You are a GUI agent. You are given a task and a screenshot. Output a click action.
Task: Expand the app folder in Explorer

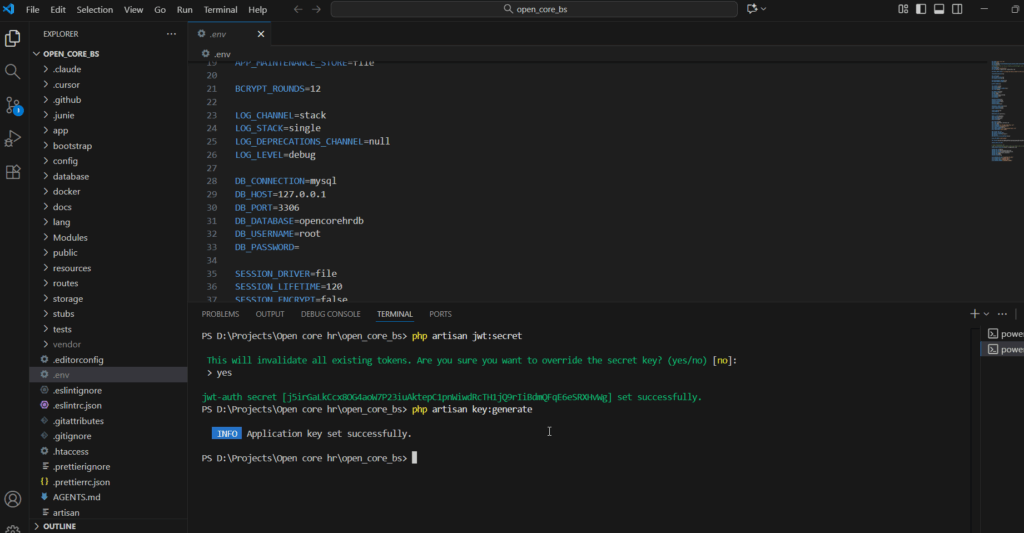click(60, 130)
